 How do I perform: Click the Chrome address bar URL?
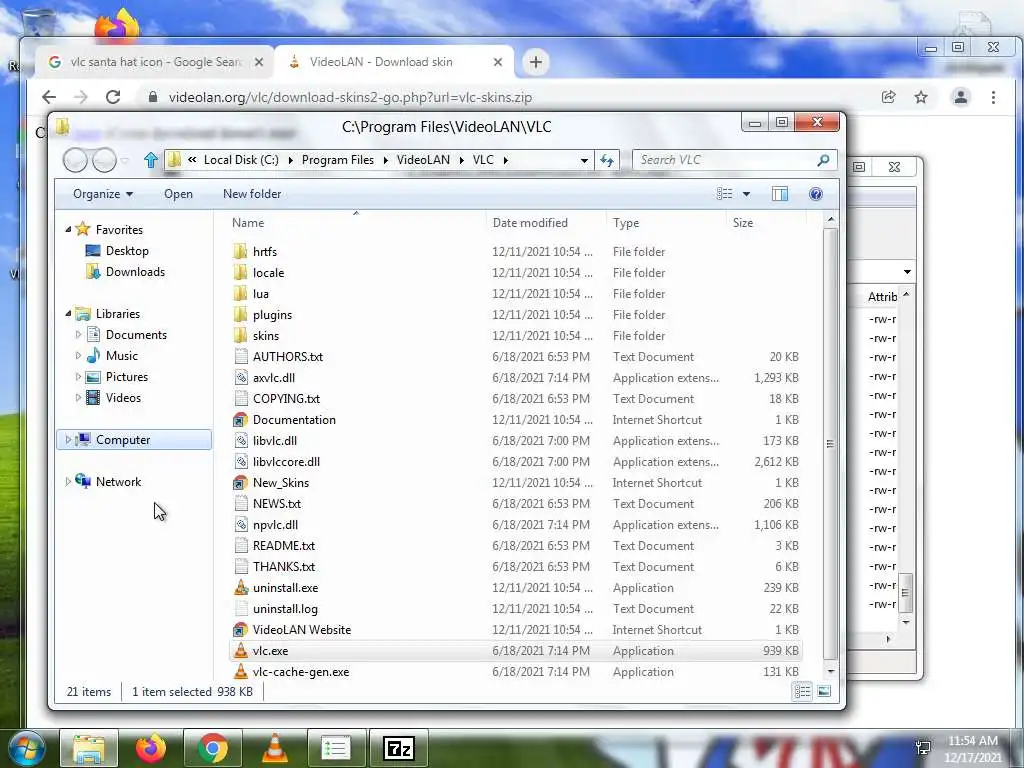click(x=350, y=97)
